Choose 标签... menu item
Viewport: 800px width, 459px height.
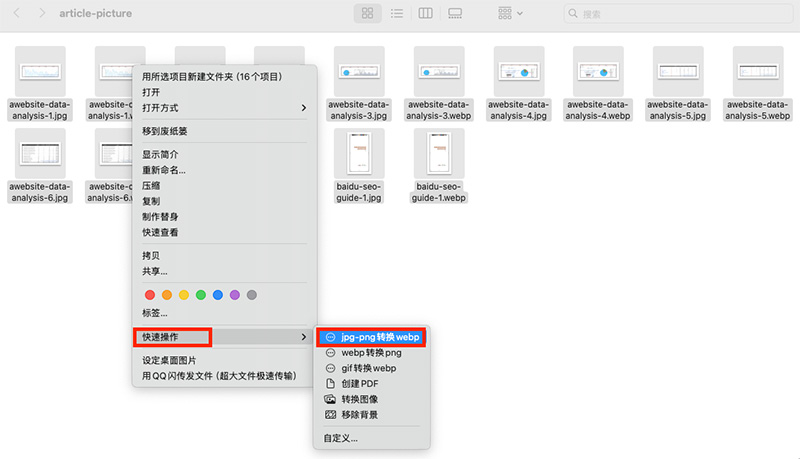(224, 313)
